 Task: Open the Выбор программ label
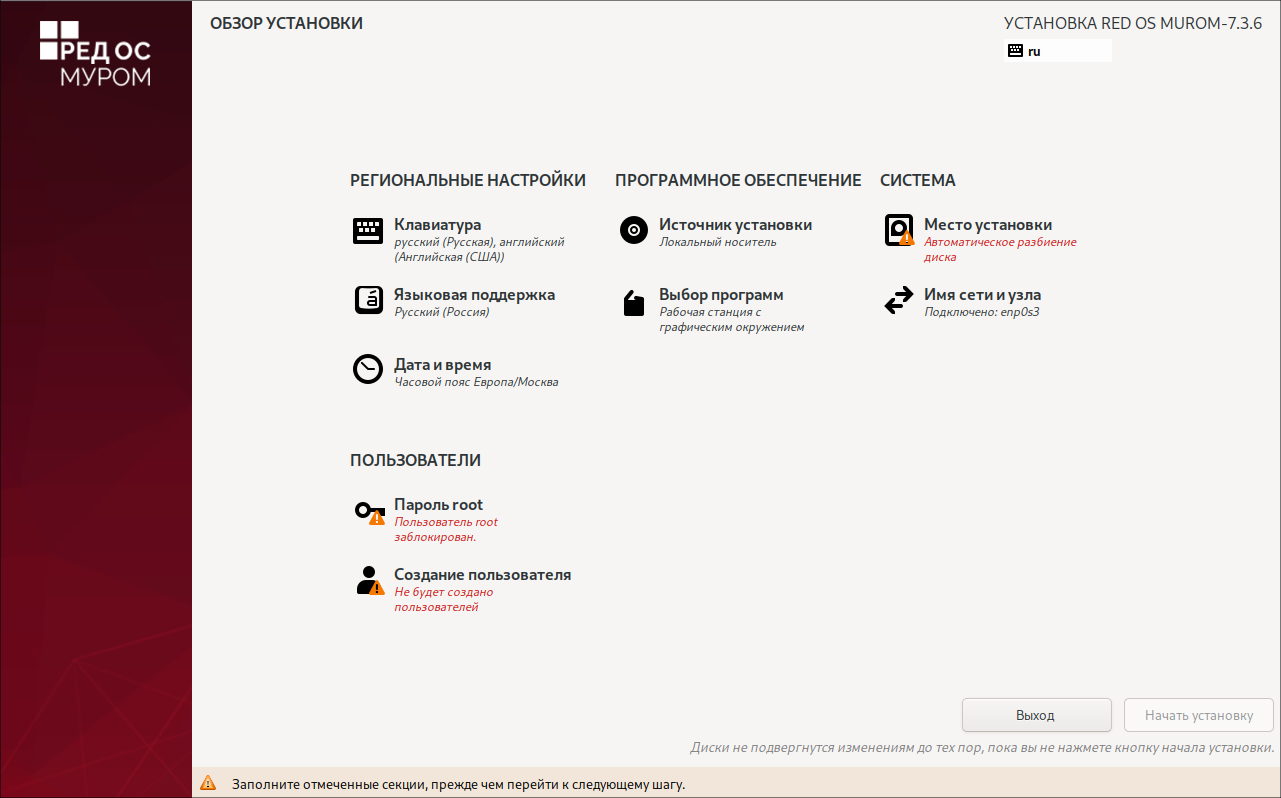click(720, 295)
